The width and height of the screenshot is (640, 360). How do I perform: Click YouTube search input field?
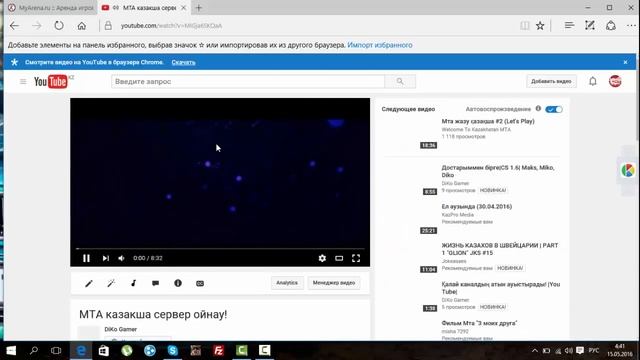pos(248,82)
